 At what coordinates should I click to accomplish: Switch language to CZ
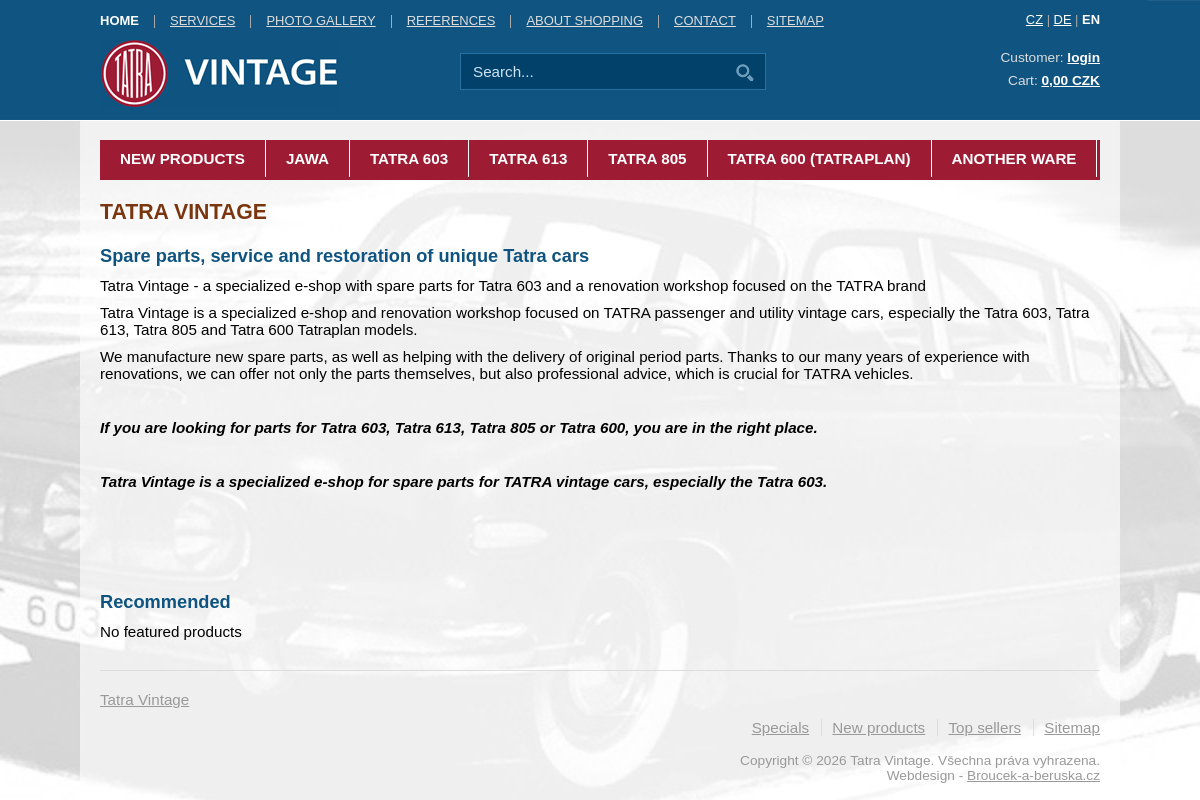(x=1034, y=19)
